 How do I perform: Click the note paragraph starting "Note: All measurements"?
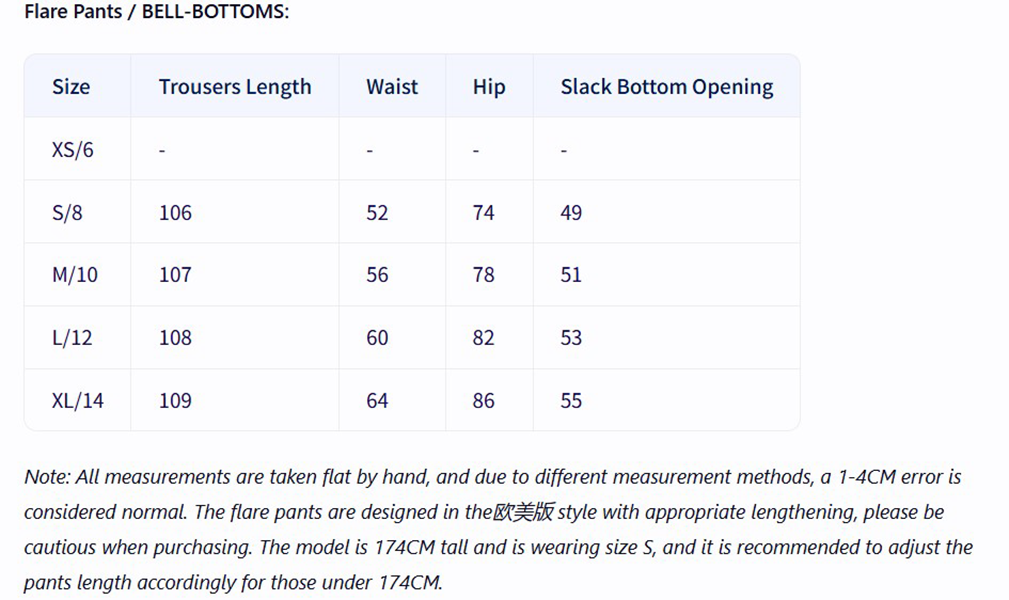tap(492, 478)
